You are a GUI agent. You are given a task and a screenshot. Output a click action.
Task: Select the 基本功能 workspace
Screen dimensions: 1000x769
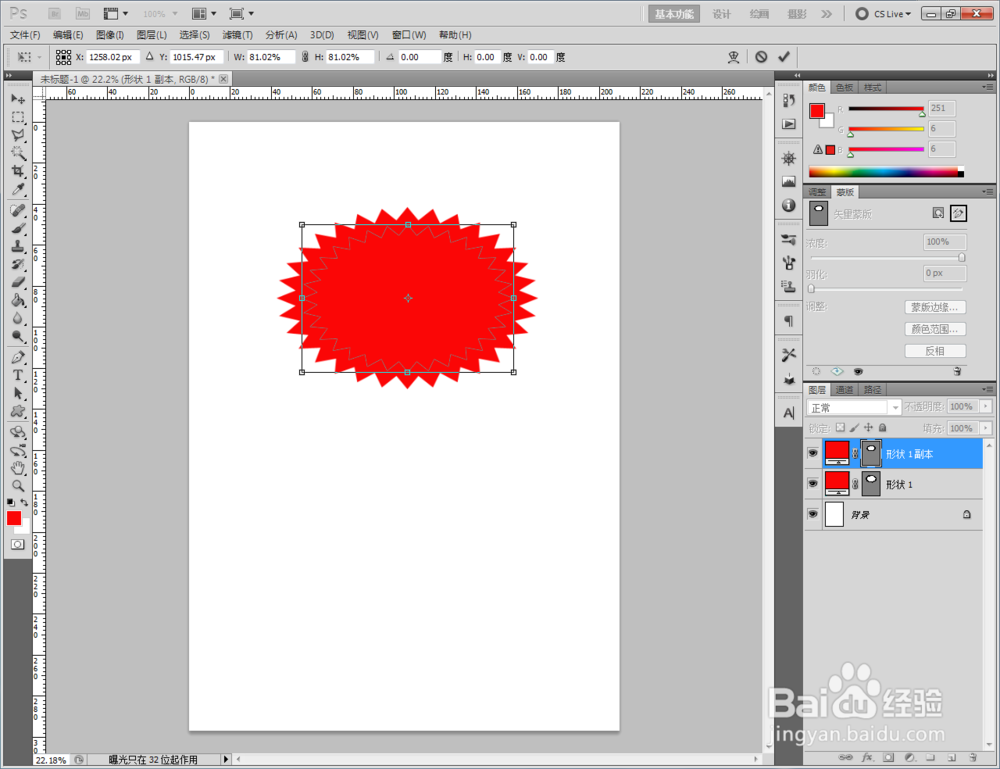674,14
